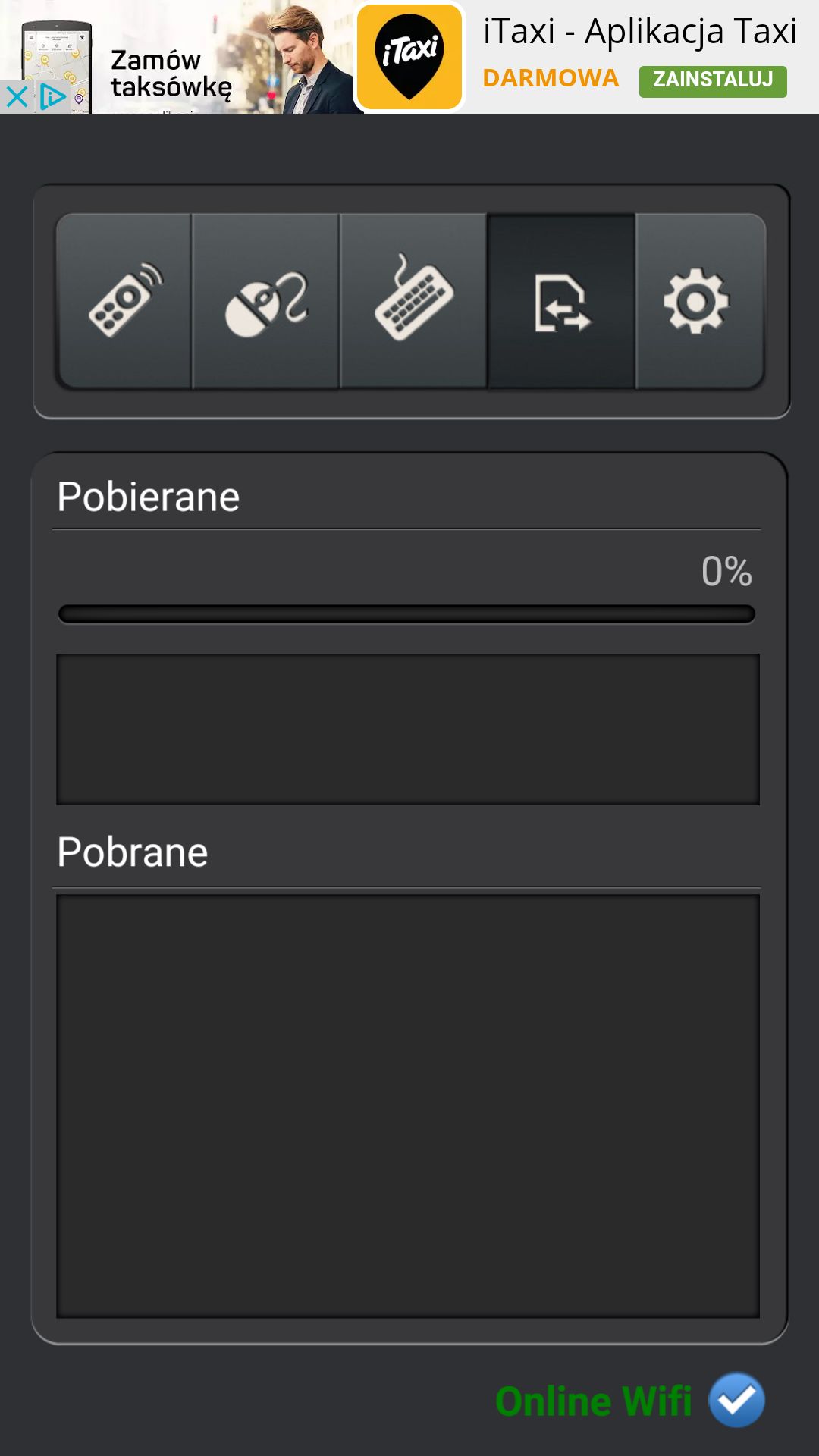Open the remote control tab
Image resolution: width=819 pixels, height=1456 pixels.
point(124,301)
